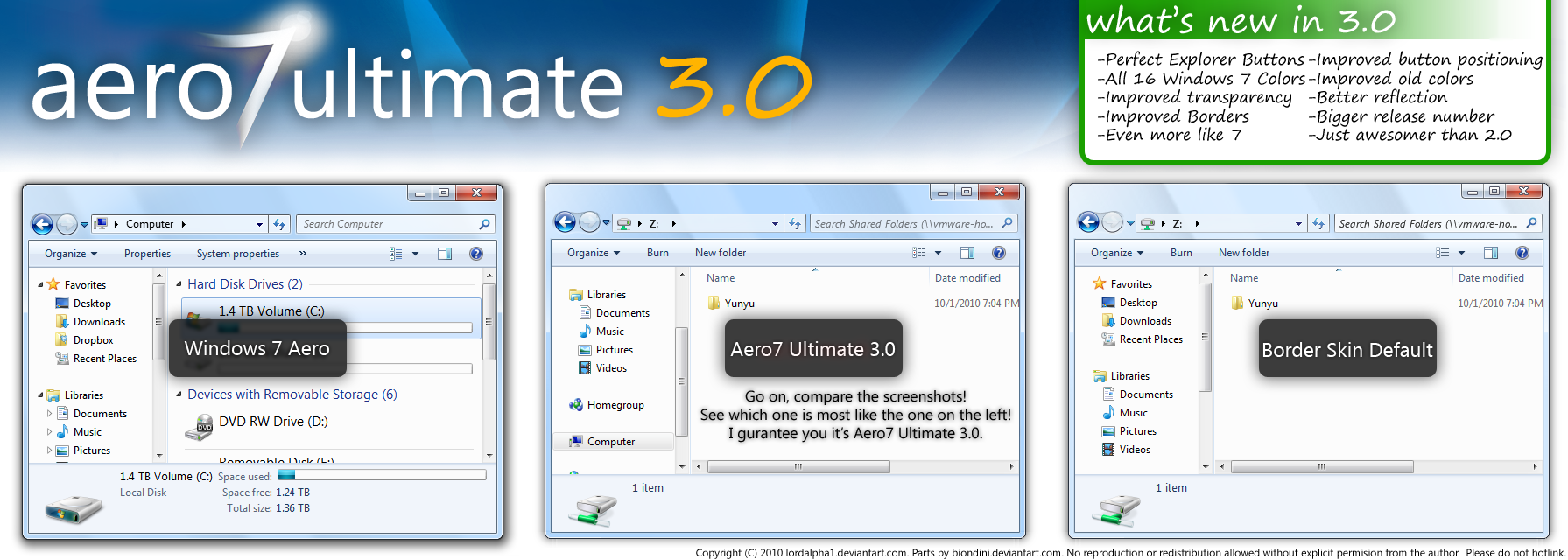
Task: Open Recent Places in right window
Action: point(1143,339)
